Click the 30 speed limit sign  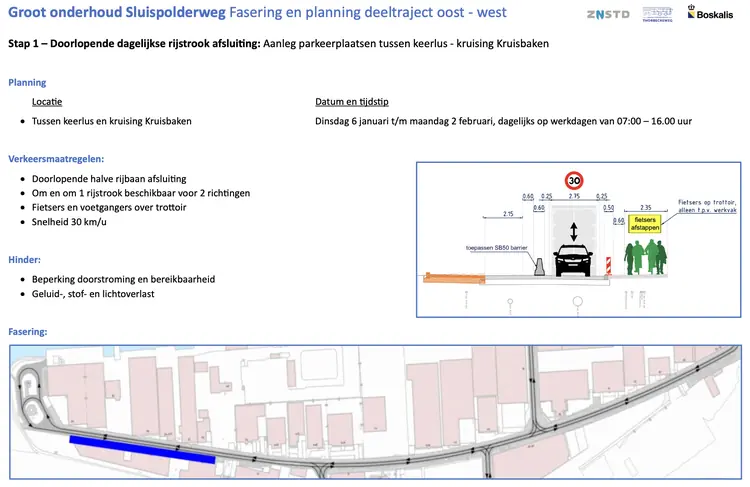(574, 181)
